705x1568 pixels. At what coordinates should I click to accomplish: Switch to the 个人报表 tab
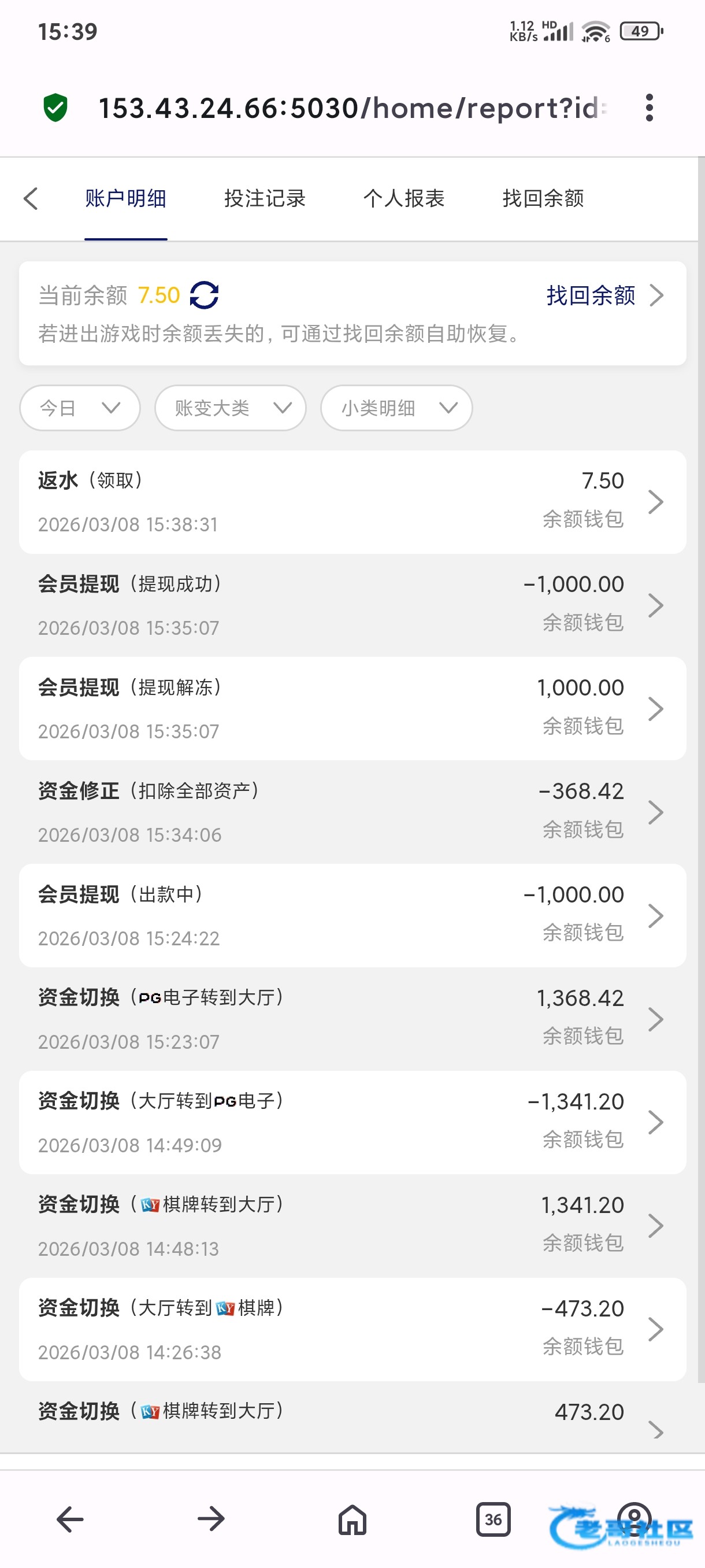404,198
